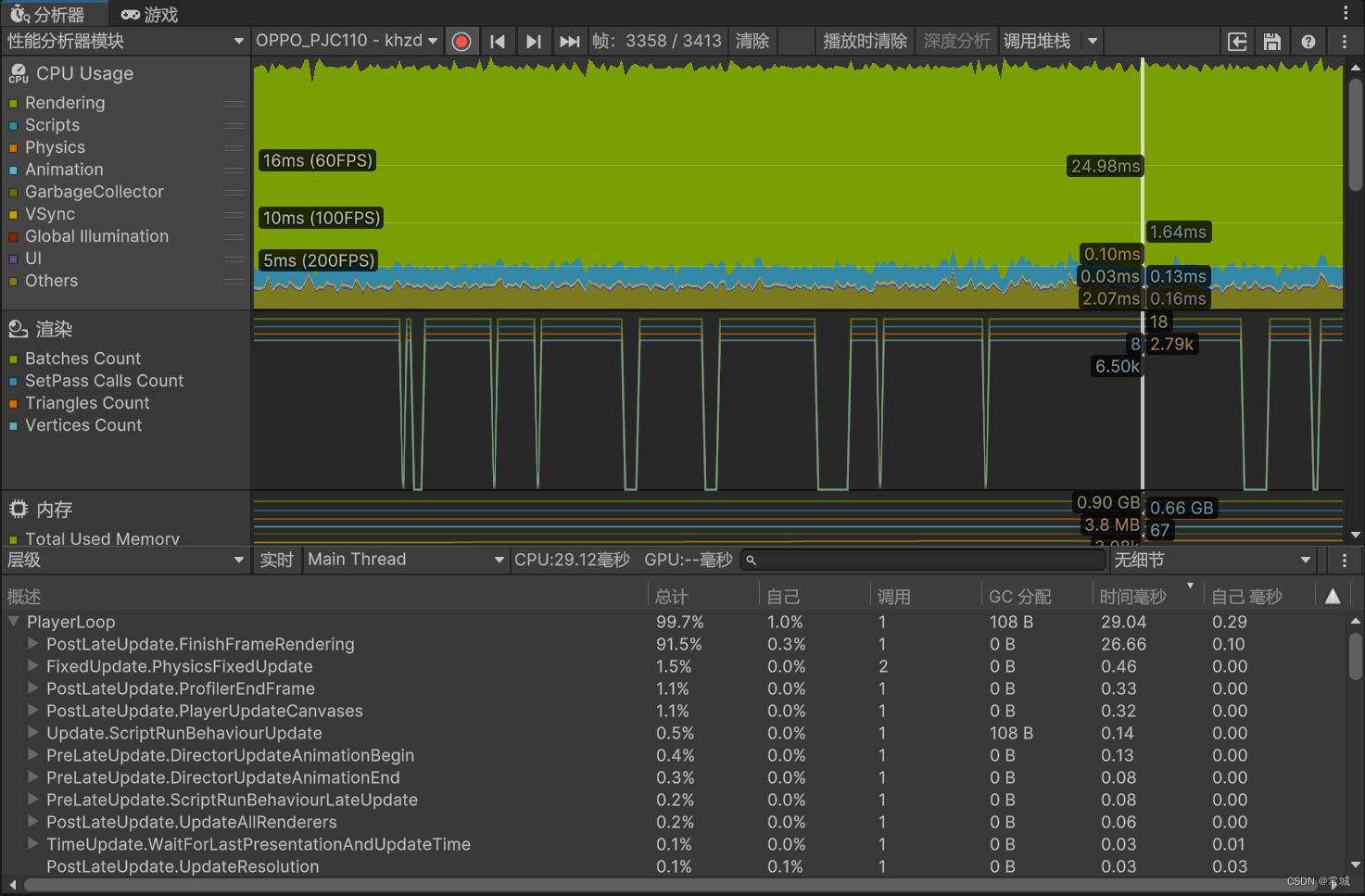
Task: Click the load profiler data icon
Action: pyautogui.click(x=1237, y=41)
